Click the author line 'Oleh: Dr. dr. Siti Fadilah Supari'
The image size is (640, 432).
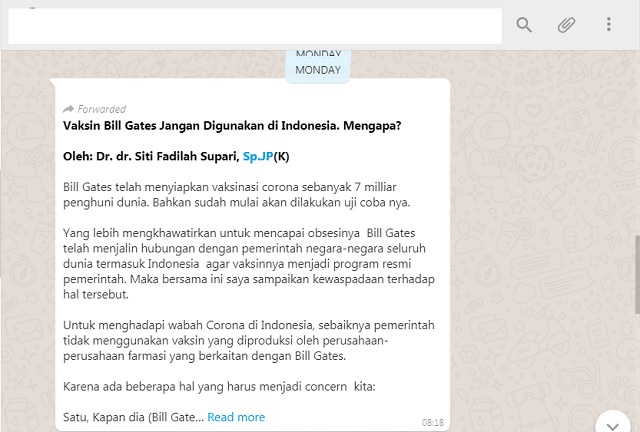pyautogui.click(x=150, y=156)
